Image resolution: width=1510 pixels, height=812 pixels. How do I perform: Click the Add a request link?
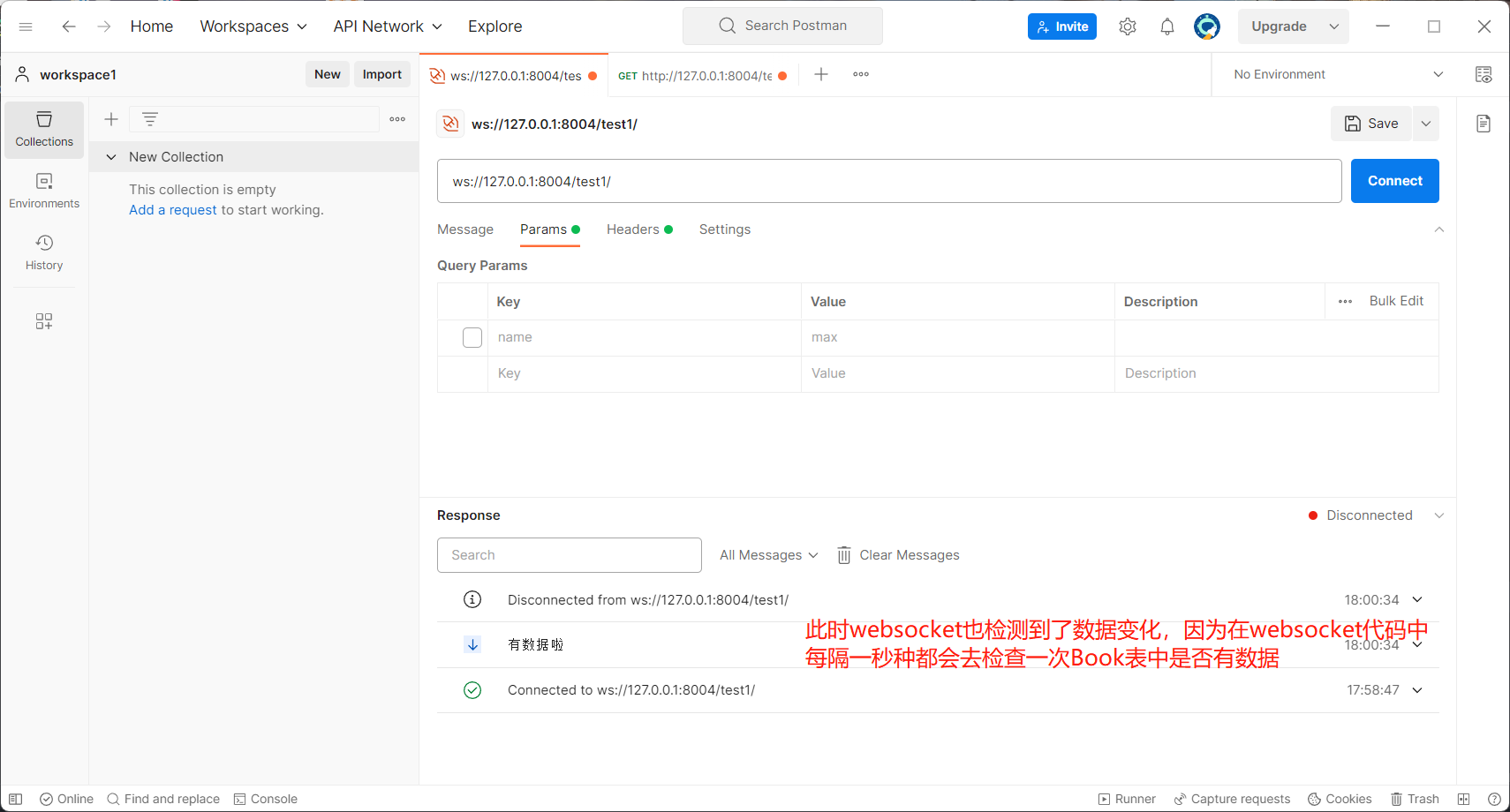click(173, 210)
